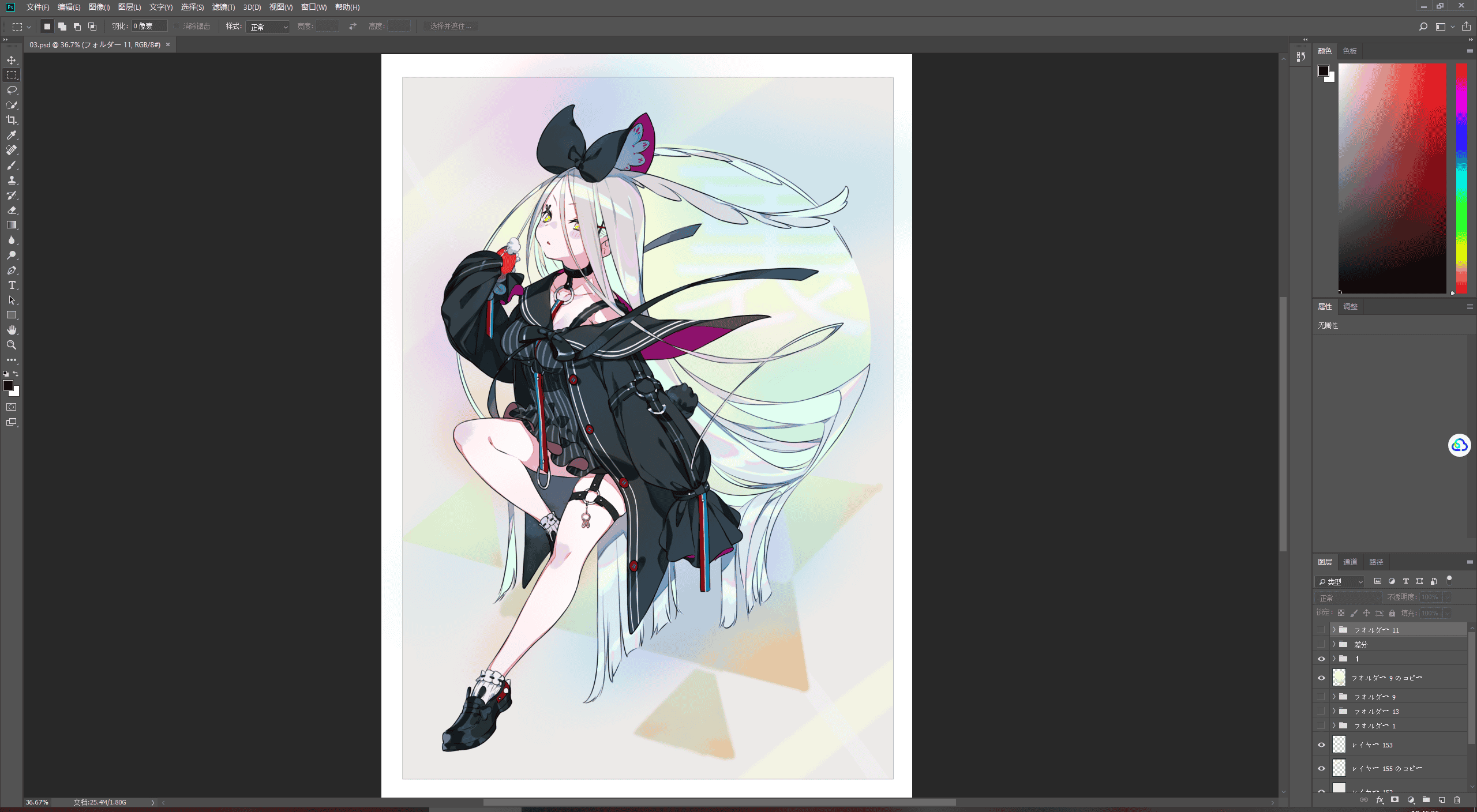
Task: Click the Add to selection button
Action: (62, 27)
